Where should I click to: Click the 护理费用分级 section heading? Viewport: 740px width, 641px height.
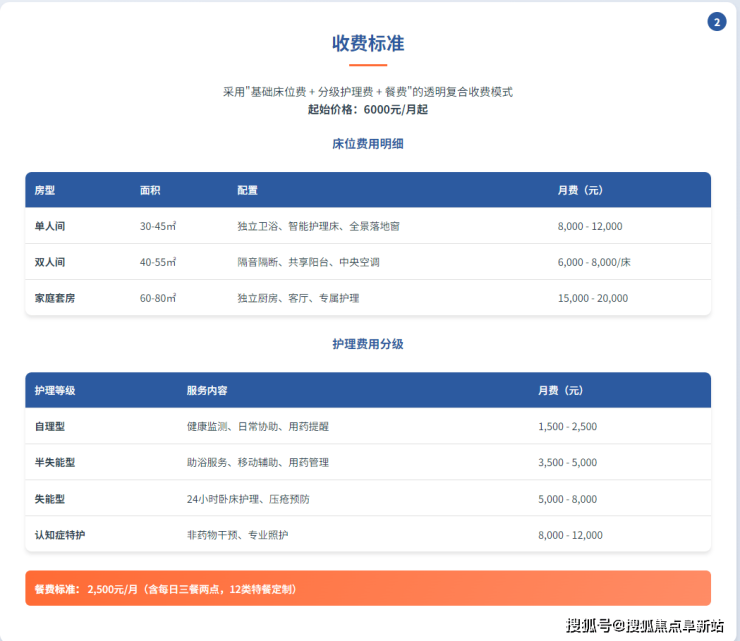pos(368,344)
